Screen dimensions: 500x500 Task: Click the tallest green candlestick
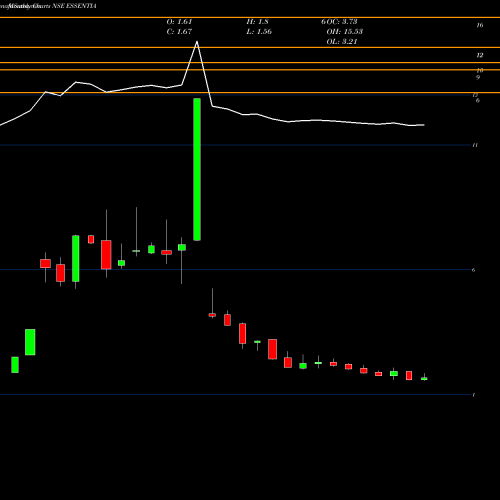coord(197,169)
